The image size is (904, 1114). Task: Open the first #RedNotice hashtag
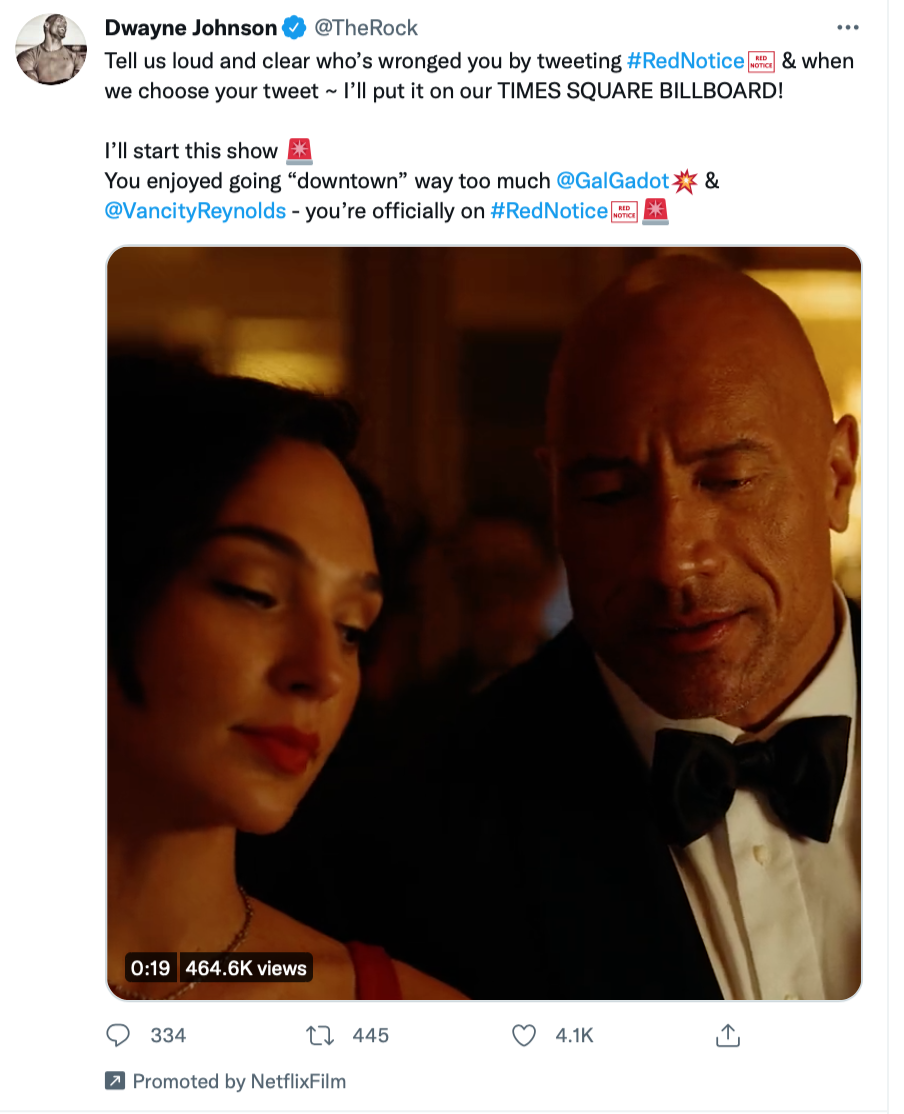tap(686, 61)
